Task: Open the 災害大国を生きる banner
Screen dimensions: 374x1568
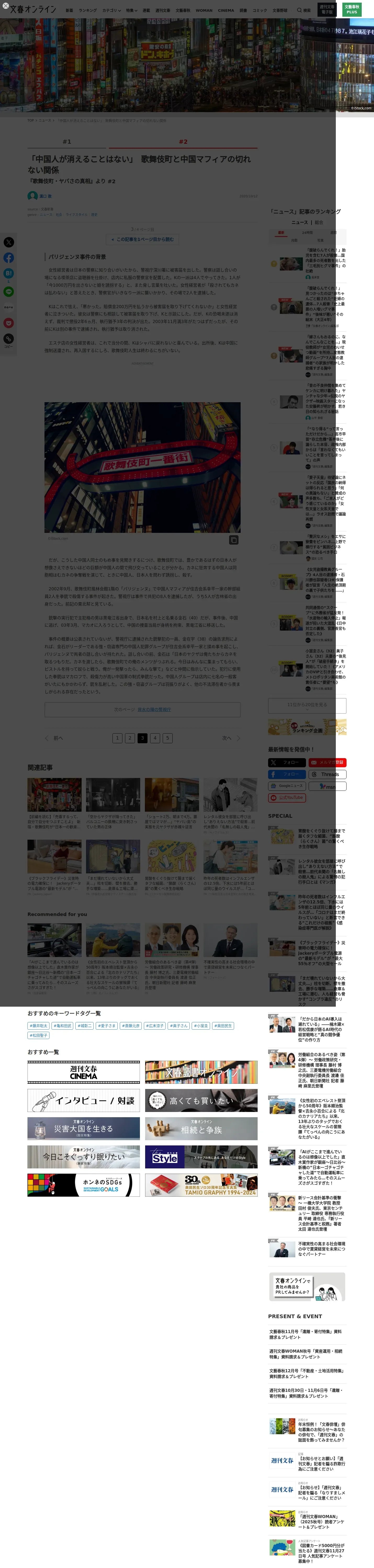Action: click(x=83, y=1128)
